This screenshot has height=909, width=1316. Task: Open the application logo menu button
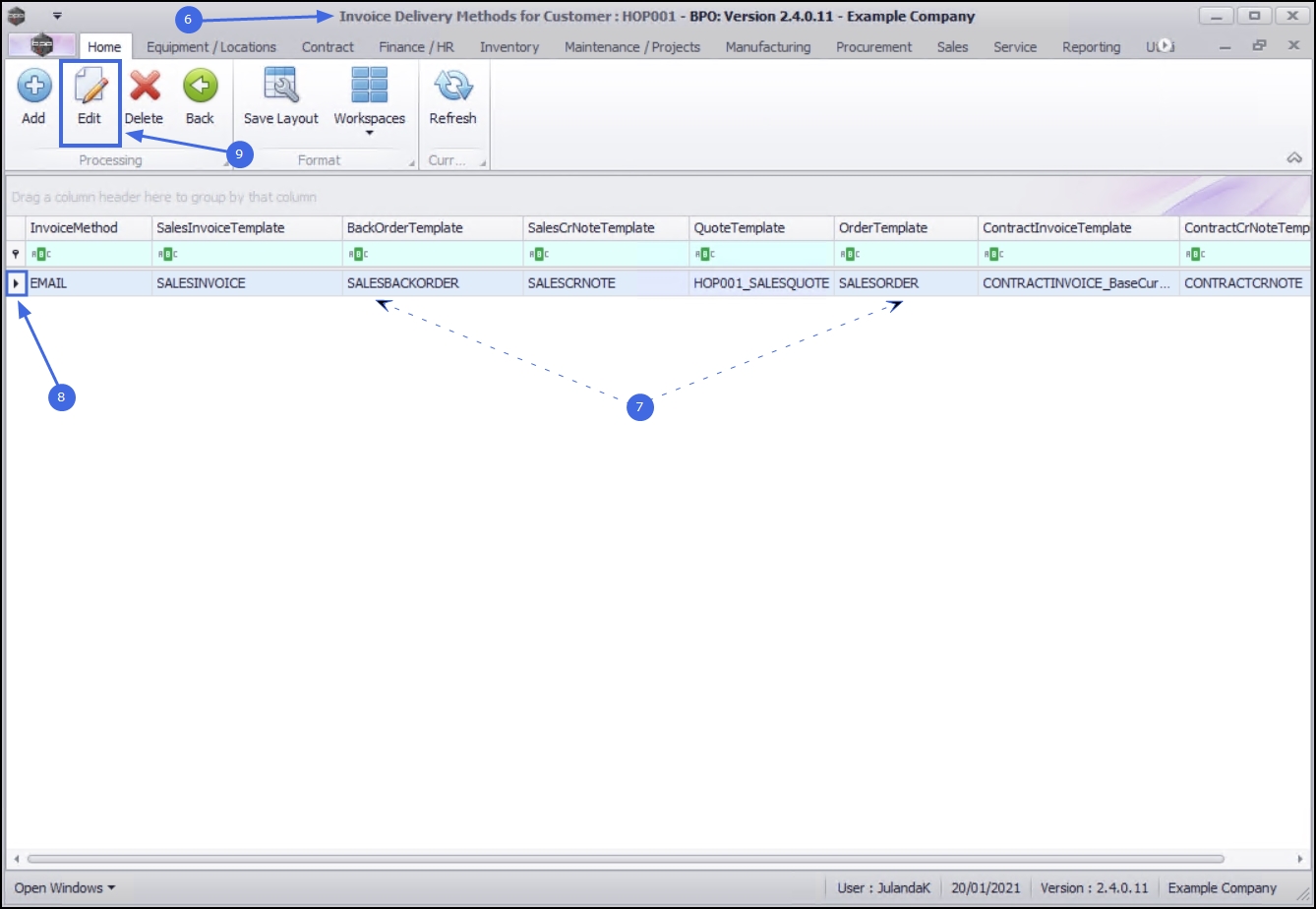pyautogui.click(x=41, y=45)
